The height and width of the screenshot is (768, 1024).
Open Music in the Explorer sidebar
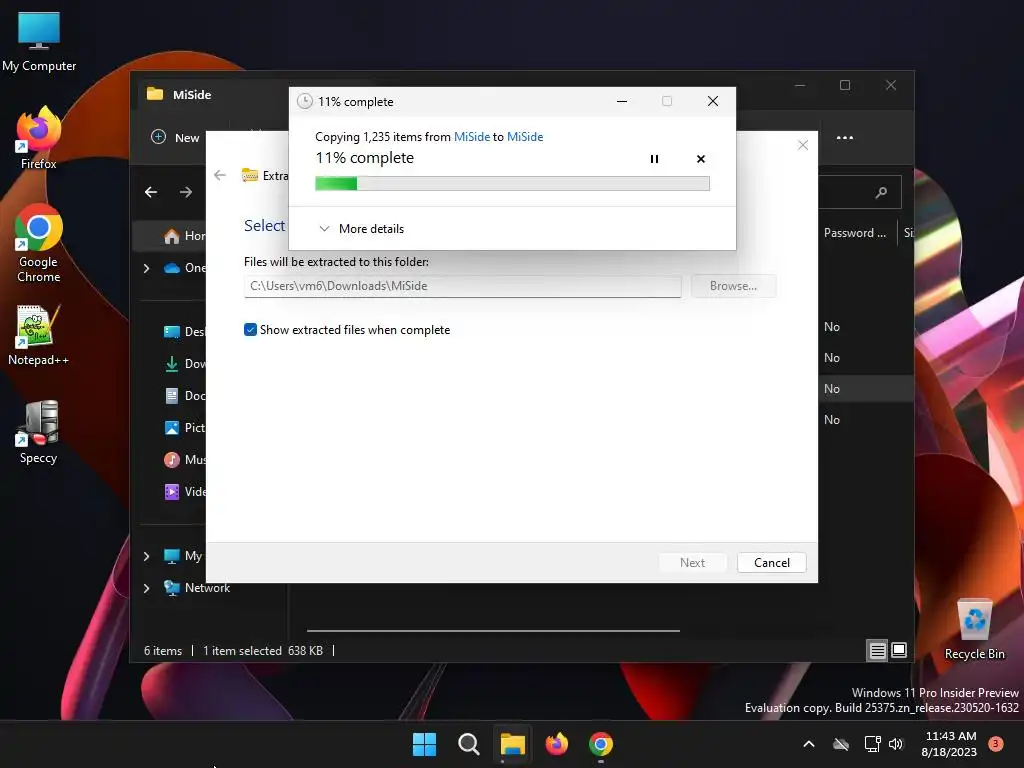185,460
